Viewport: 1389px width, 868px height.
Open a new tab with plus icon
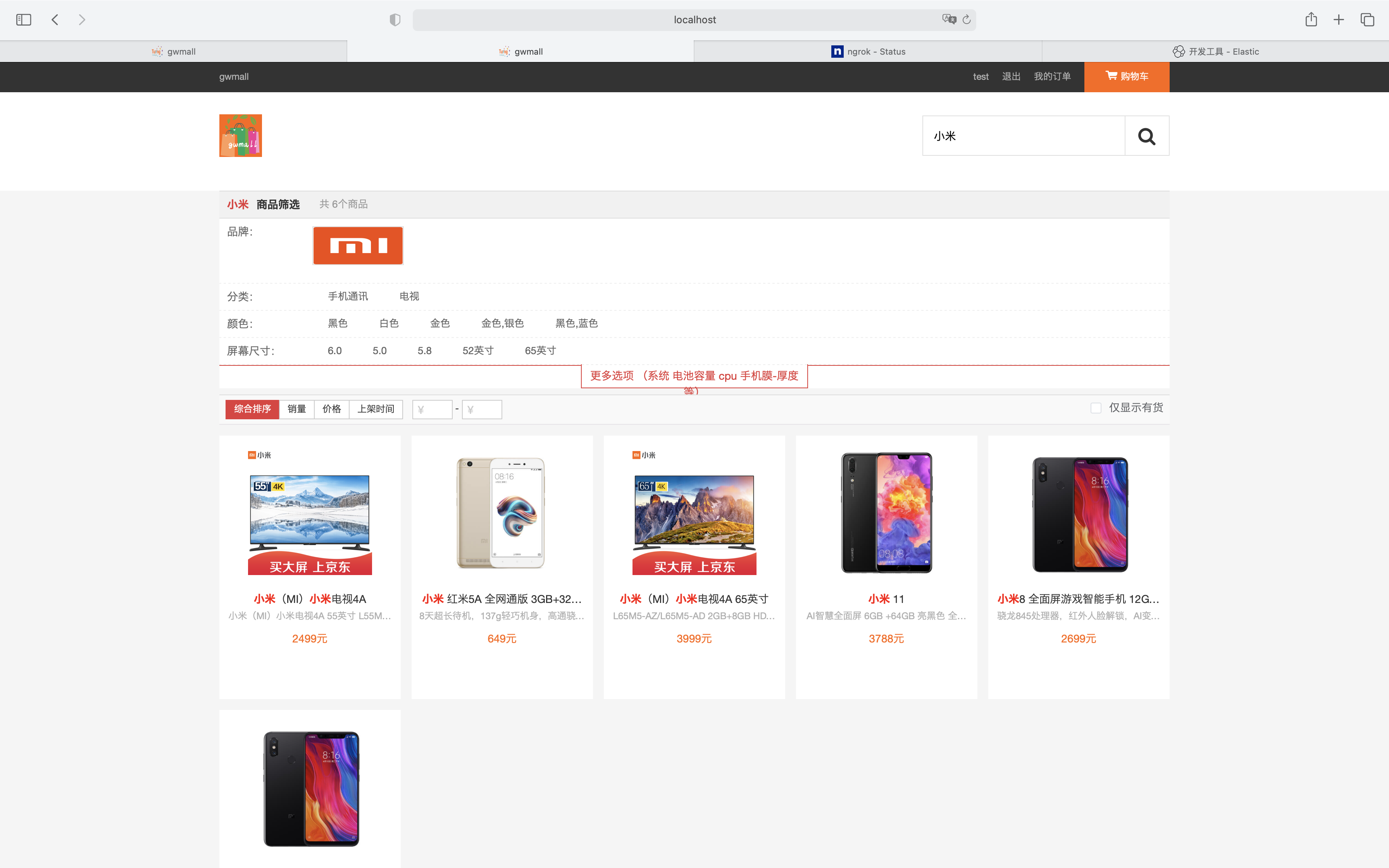[x=1339, y=19]
